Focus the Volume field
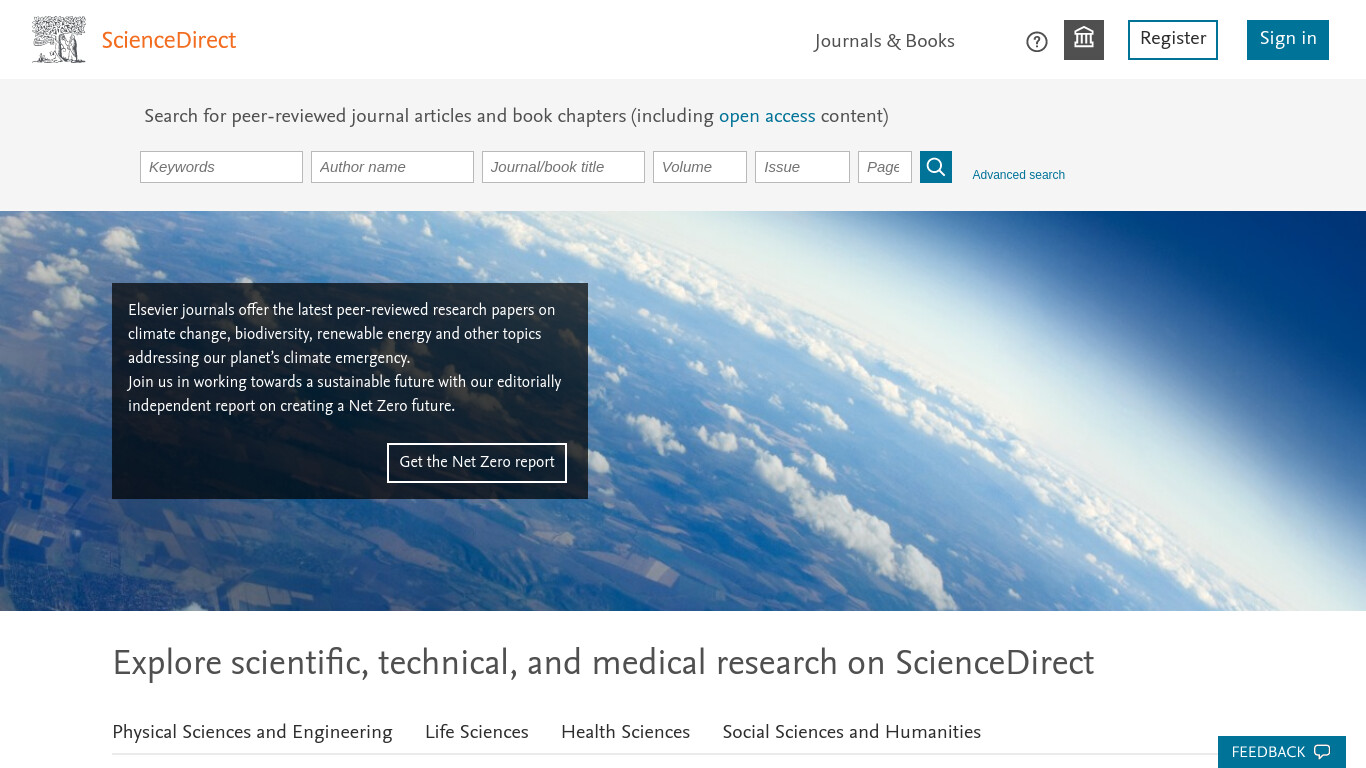The width and height of the screenshot is (1366, 768). pyautogui.click(x=700, y=167)
